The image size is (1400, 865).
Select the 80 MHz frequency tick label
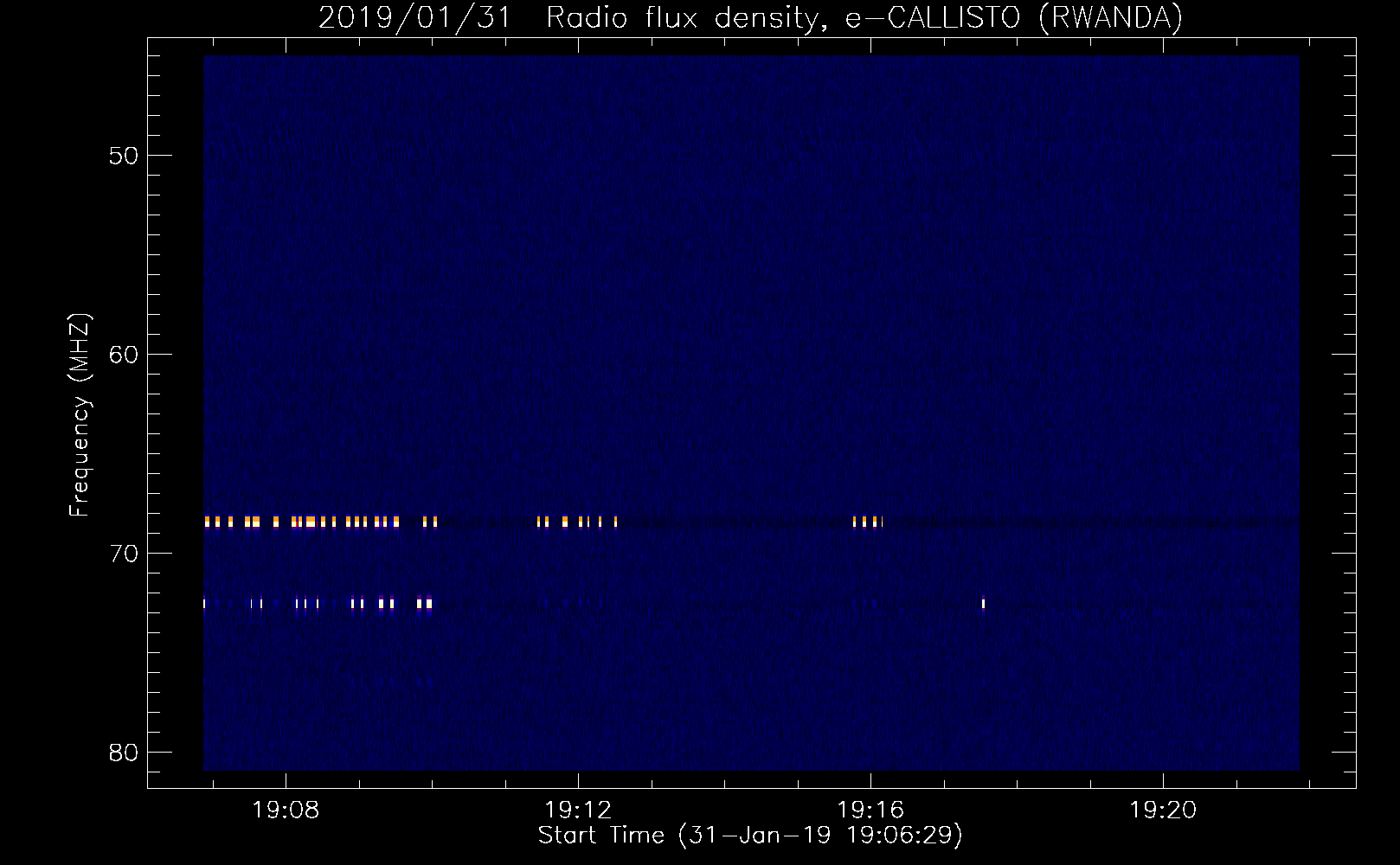pos(123,753)
